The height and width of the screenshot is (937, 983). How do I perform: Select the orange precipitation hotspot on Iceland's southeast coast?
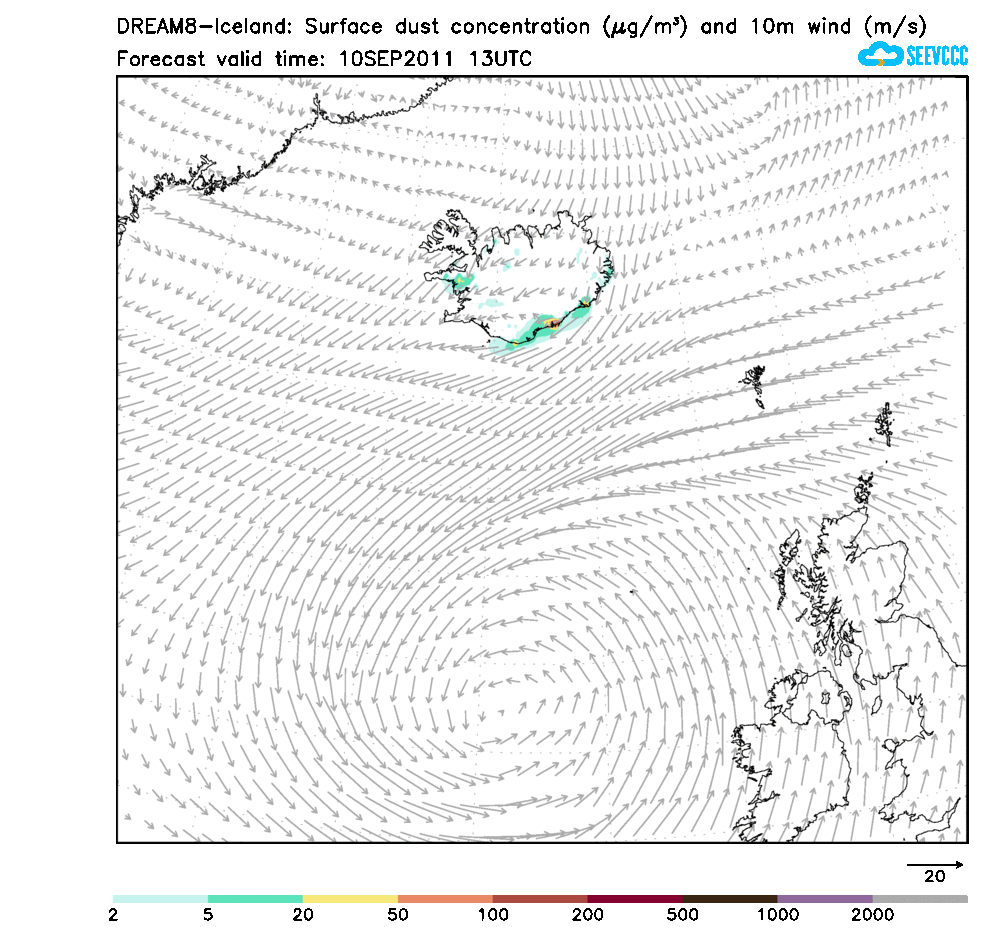(x=552, y=323)
